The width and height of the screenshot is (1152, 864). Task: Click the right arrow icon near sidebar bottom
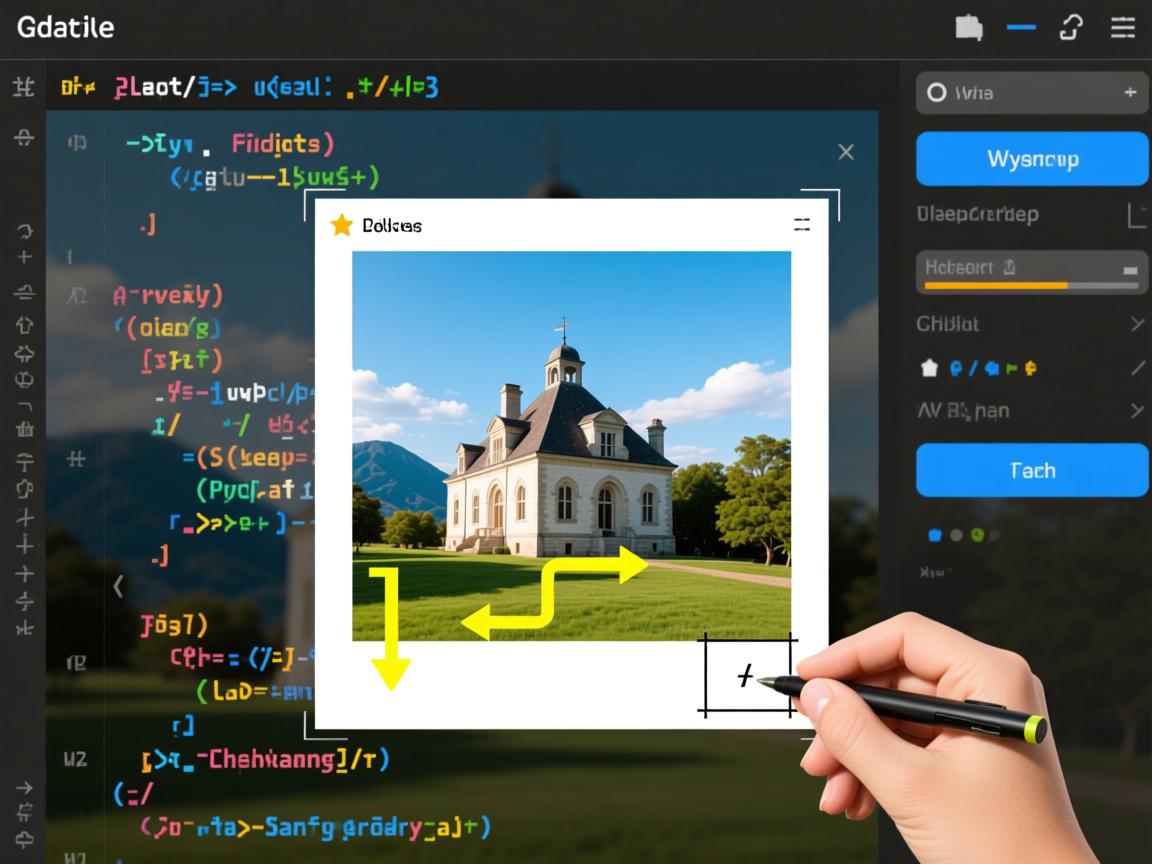(24, 788)
